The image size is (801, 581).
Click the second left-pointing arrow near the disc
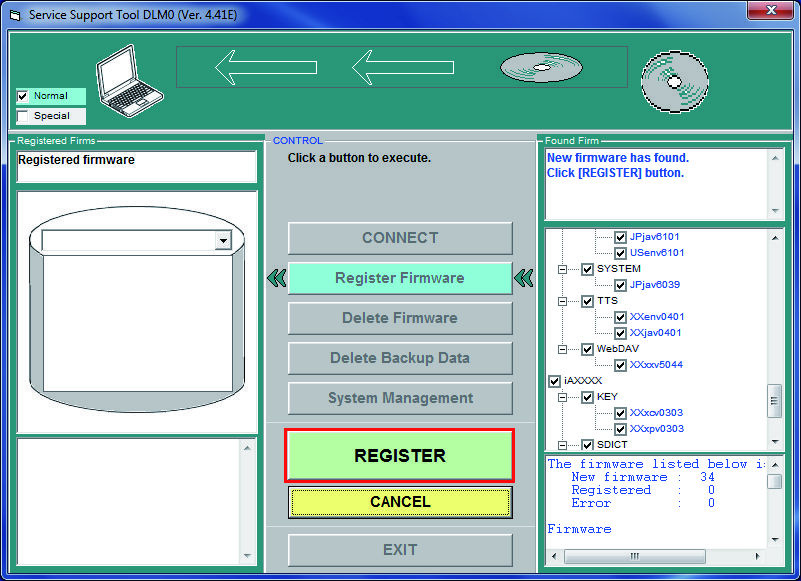[x=403, y=67]
